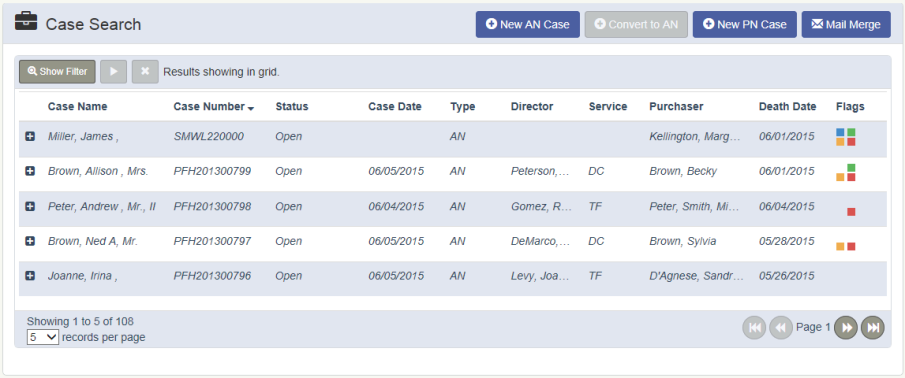The height and width of the screenshot is (378, 905).
Task: Show the filter panel
Action: 57,72
